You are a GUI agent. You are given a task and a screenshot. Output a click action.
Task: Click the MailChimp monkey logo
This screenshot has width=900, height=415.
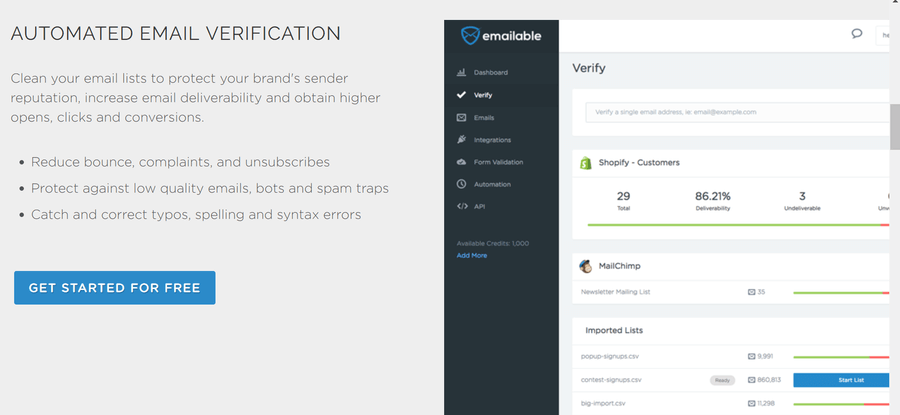point(585,266)
